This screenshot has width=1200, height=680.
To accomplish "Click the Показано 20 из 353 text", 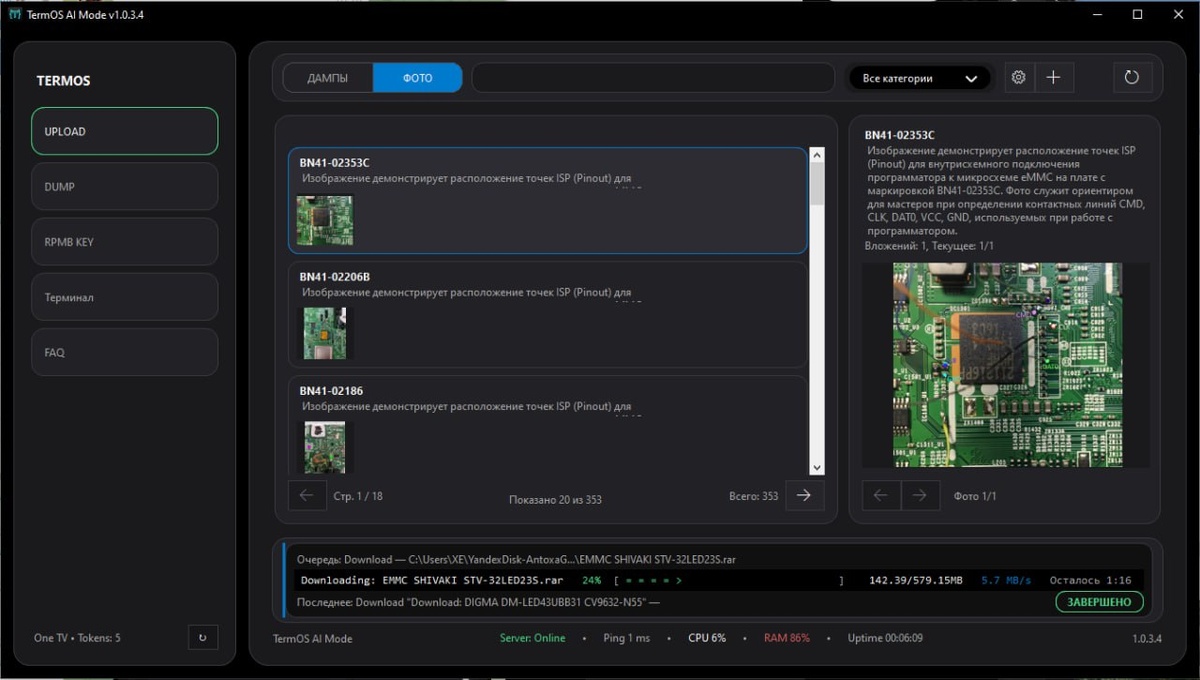I will [555, 499].
